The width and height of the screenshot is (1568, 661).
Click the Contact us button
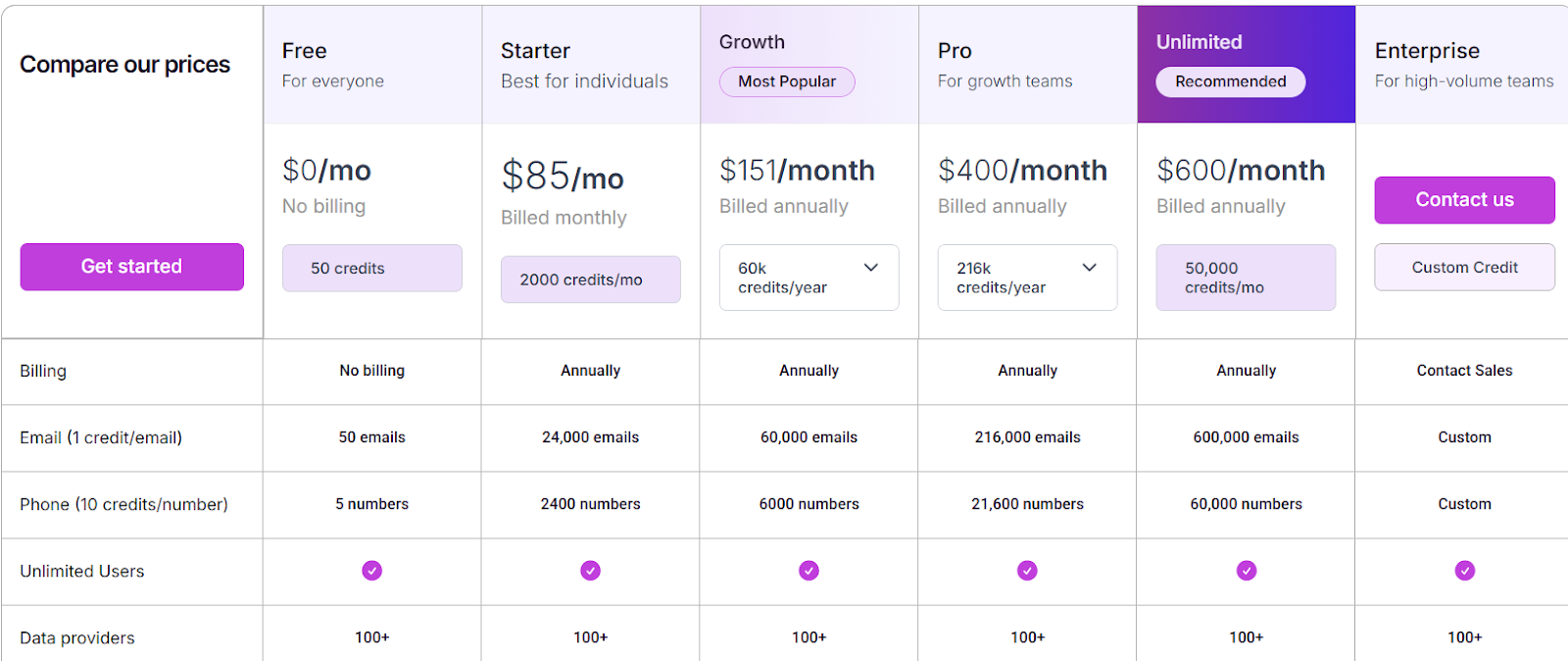pos(1464,200)
